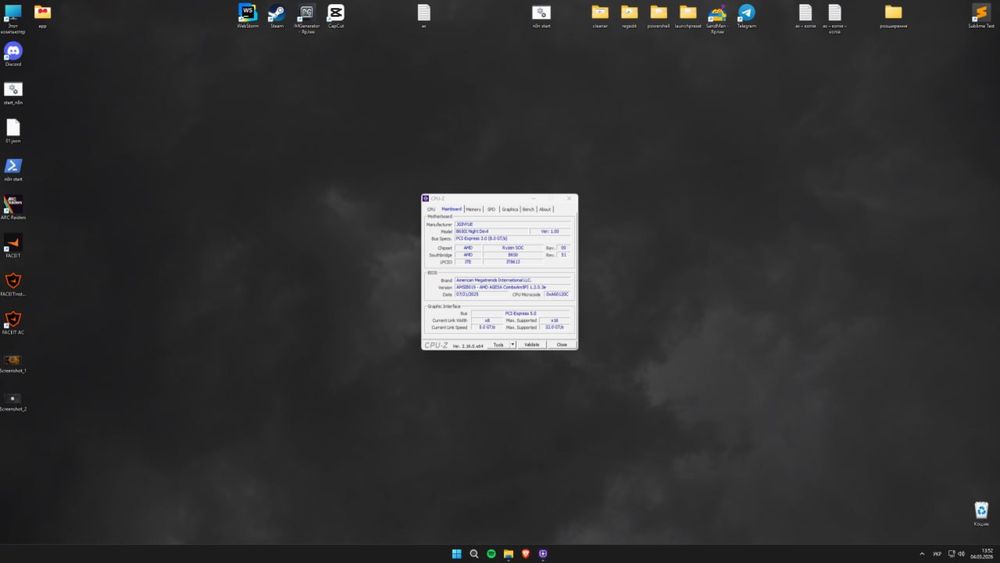Click the Close button in CPU-Z
The height and width of the screenshot is (563, 1000).
[x=562, y=345]
